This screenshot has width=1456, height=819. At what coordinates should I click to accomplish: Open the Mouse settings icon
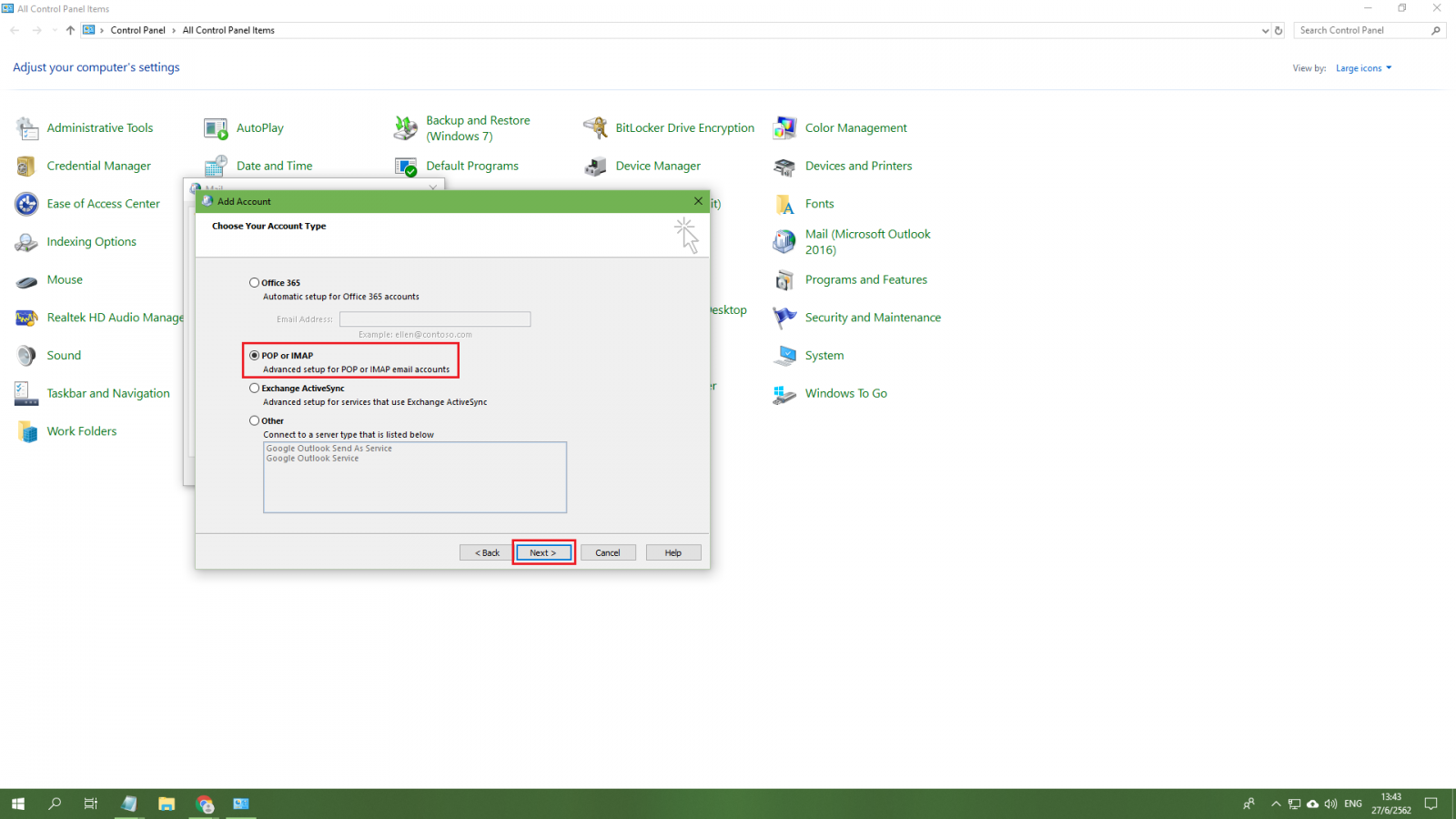tap(26, 280)
